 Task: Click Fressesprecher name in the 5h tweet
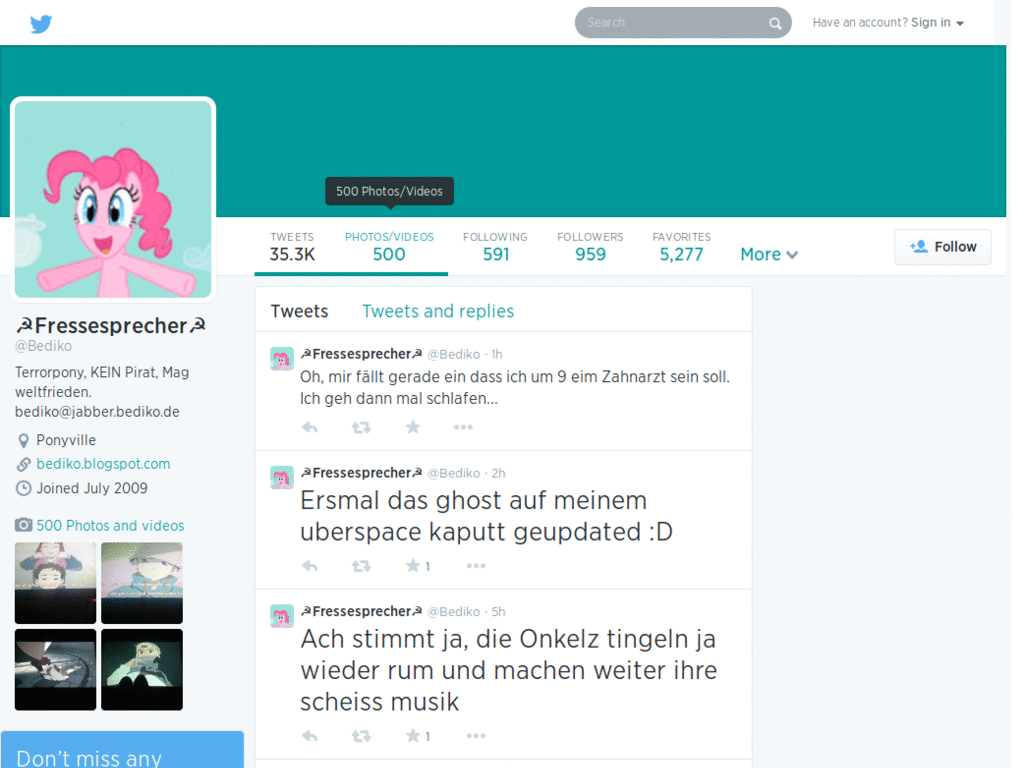point(361,611)
